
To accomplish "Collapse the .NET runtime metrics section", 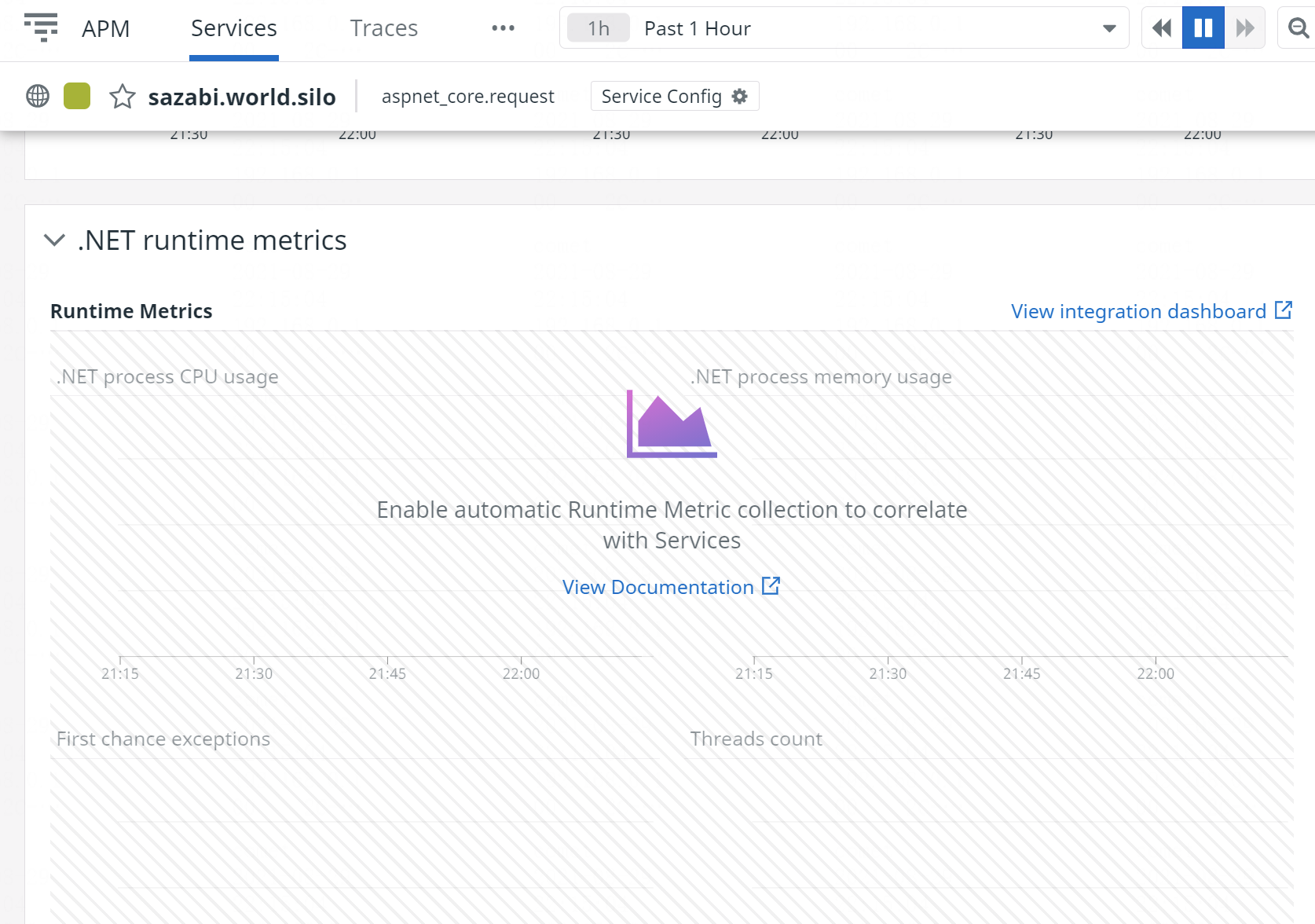I will click(54, 240).
